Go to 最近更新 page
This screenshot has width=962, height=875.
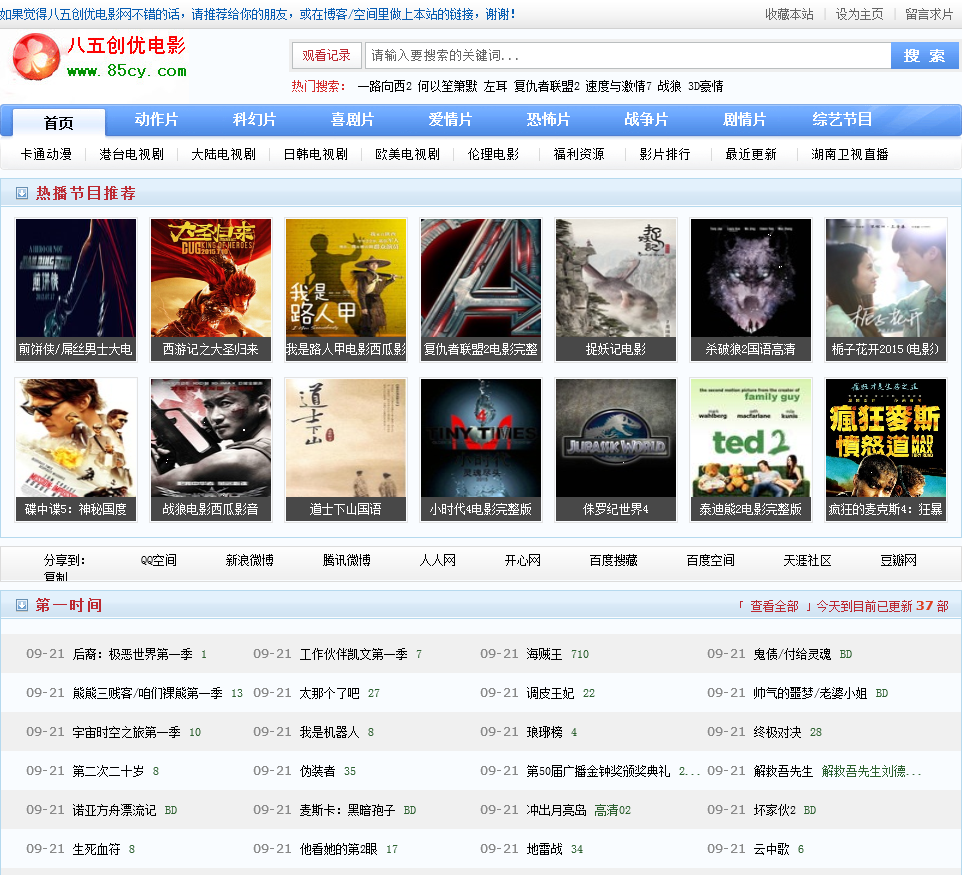click(x=751, y=154)
